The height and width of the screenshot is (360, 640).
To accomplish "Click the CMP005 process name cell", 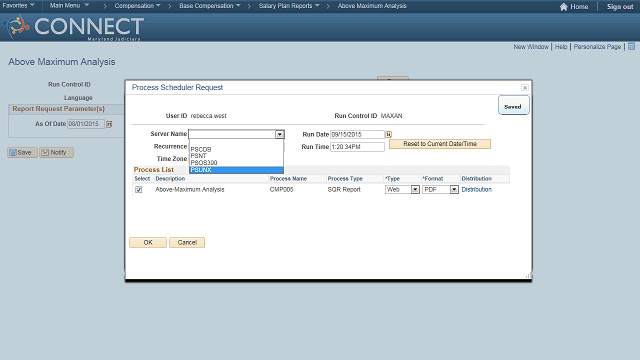I will coord(281,189).
